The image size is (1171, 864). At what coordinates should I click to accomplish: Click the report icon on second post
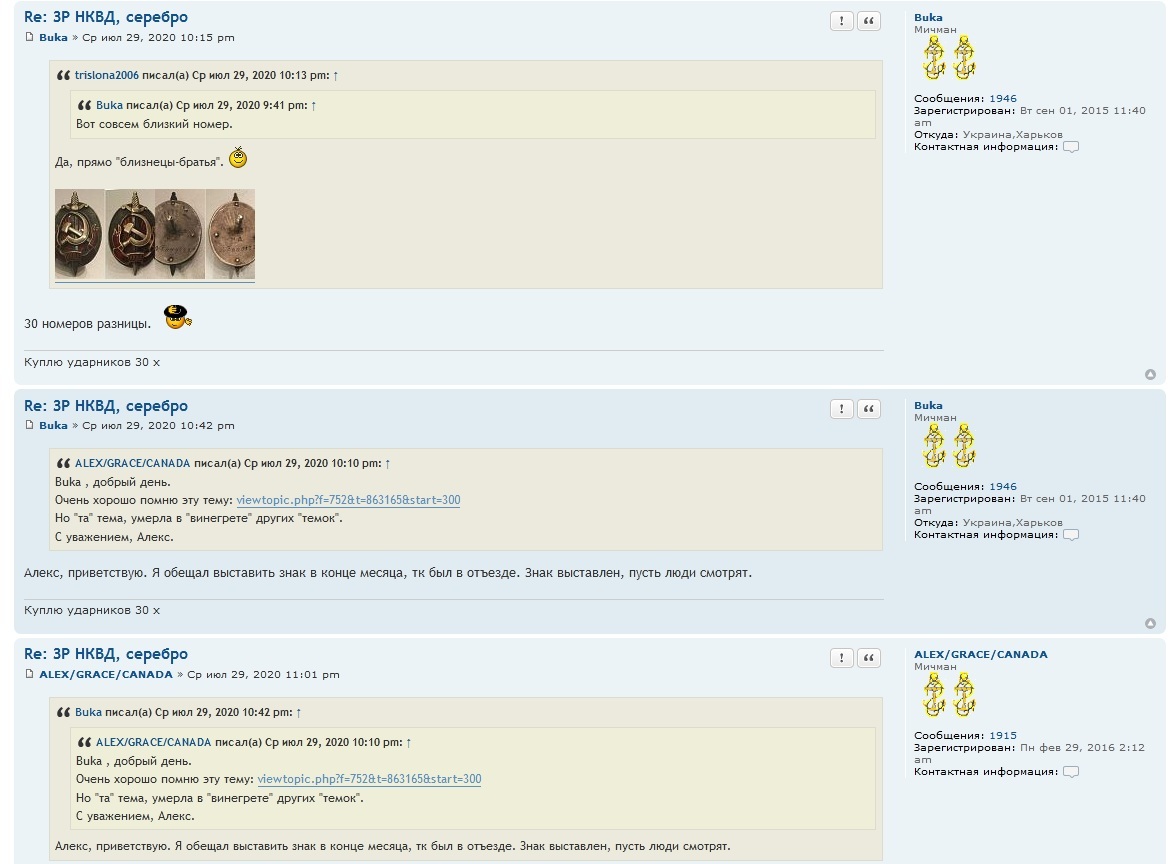[x=842, y=409]
